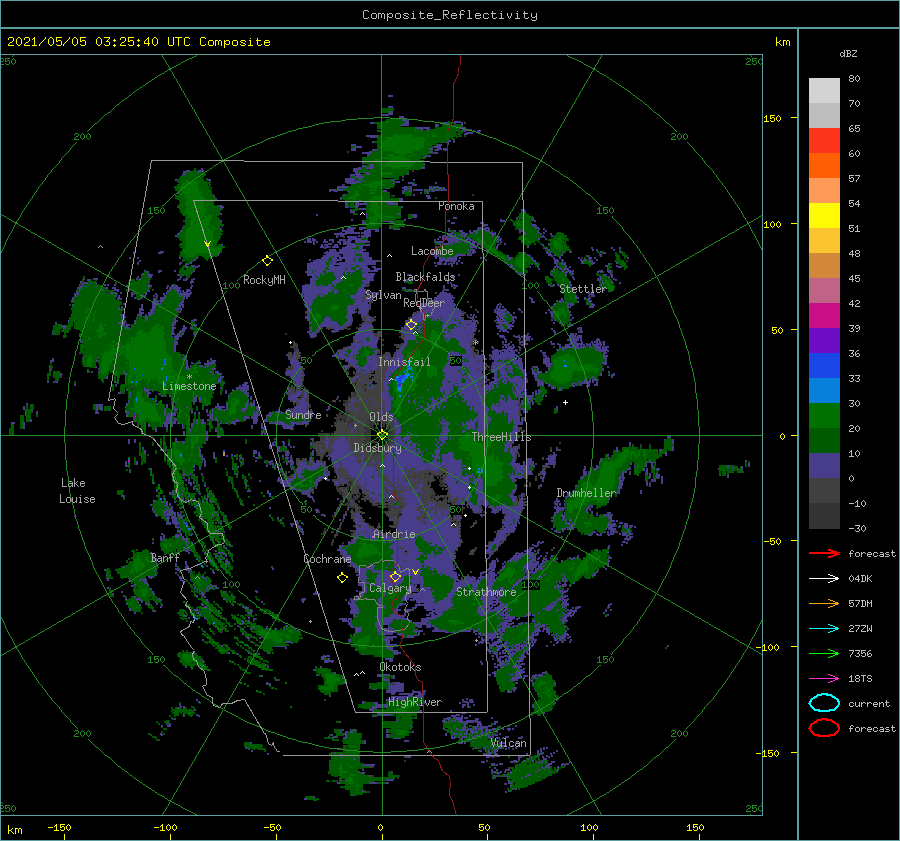
Task: Click the RedDeer city label
Action: [424, 303]
